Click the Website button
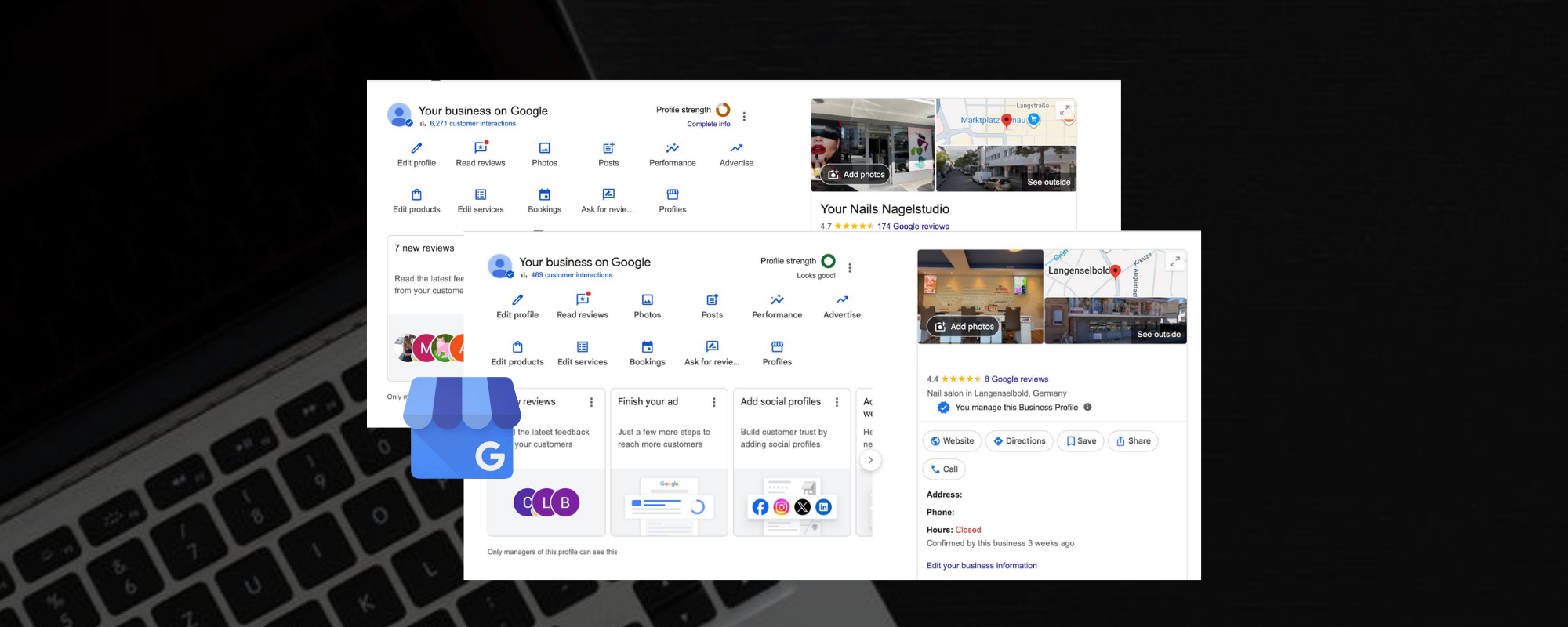 952,441
